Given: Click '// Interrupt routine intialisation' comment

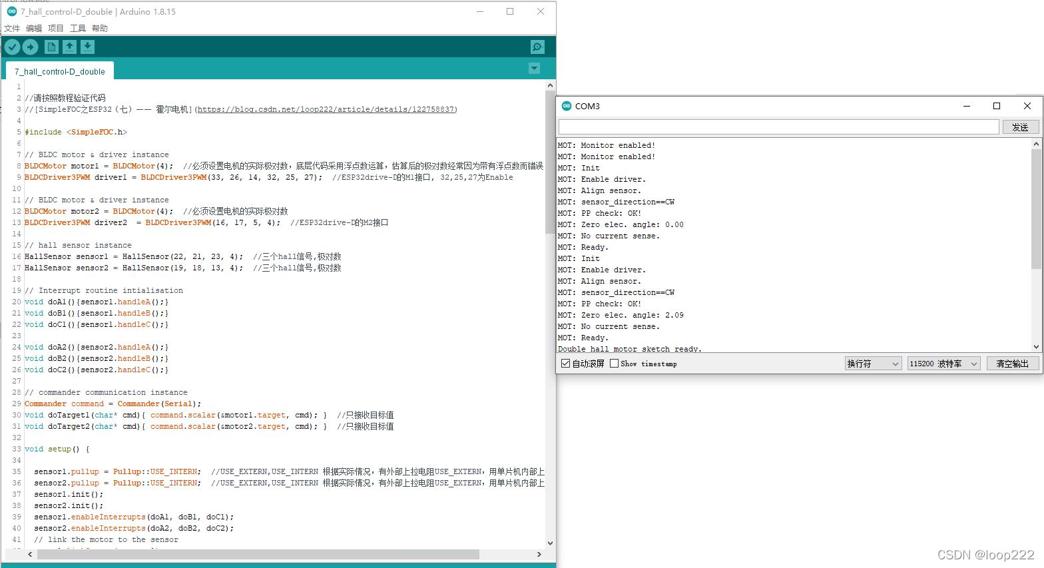Looking at the screenshot, I should (x=104, y=290).
